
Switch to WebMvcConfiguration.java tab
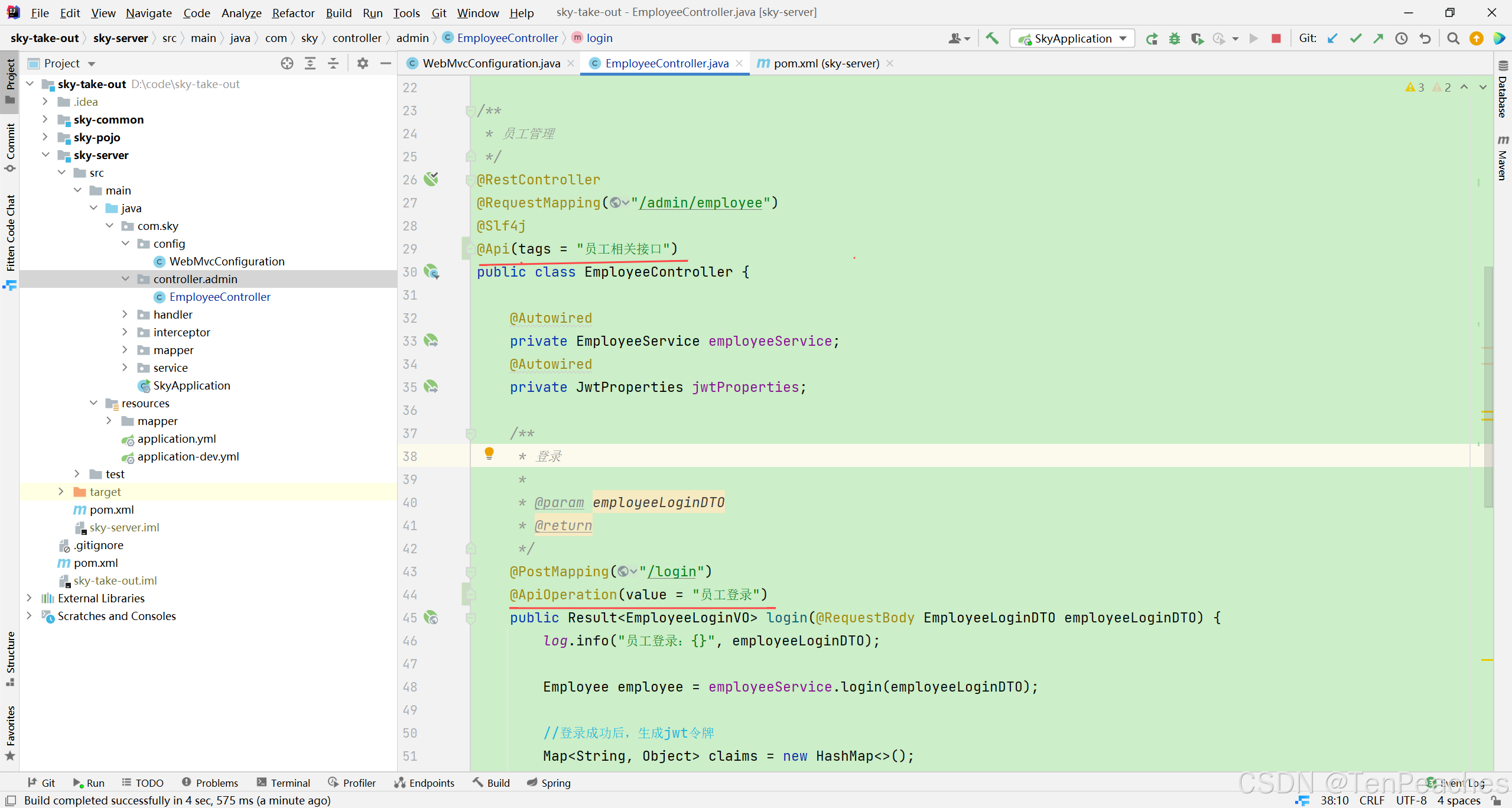pyautogui.click(x=490, y=63)
